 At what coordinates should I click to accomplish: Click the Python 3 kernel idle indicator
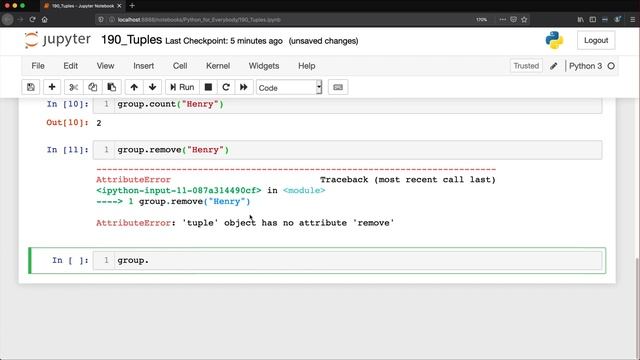click(611, 66)
